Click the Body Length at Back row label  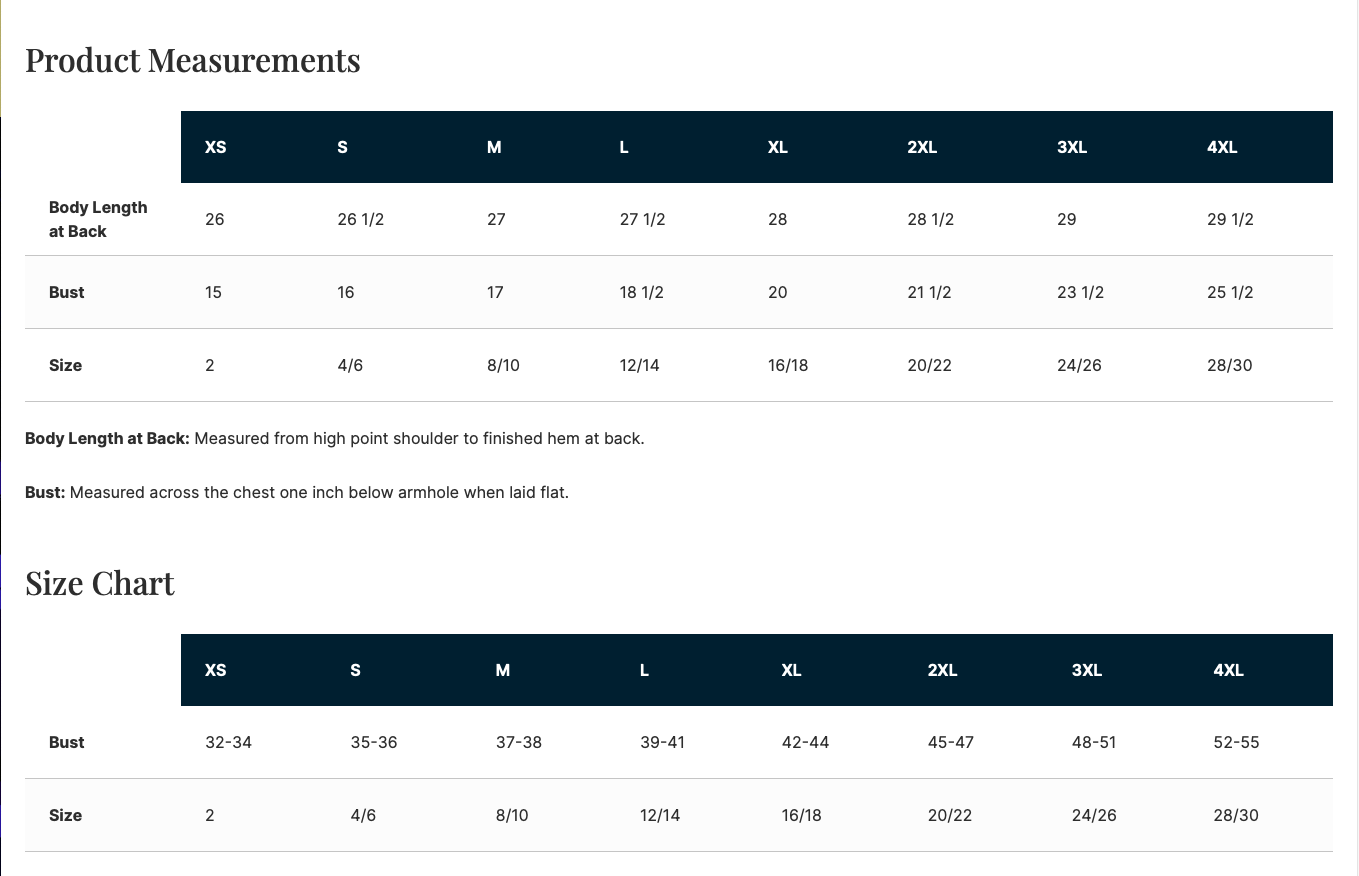point(98,219)
